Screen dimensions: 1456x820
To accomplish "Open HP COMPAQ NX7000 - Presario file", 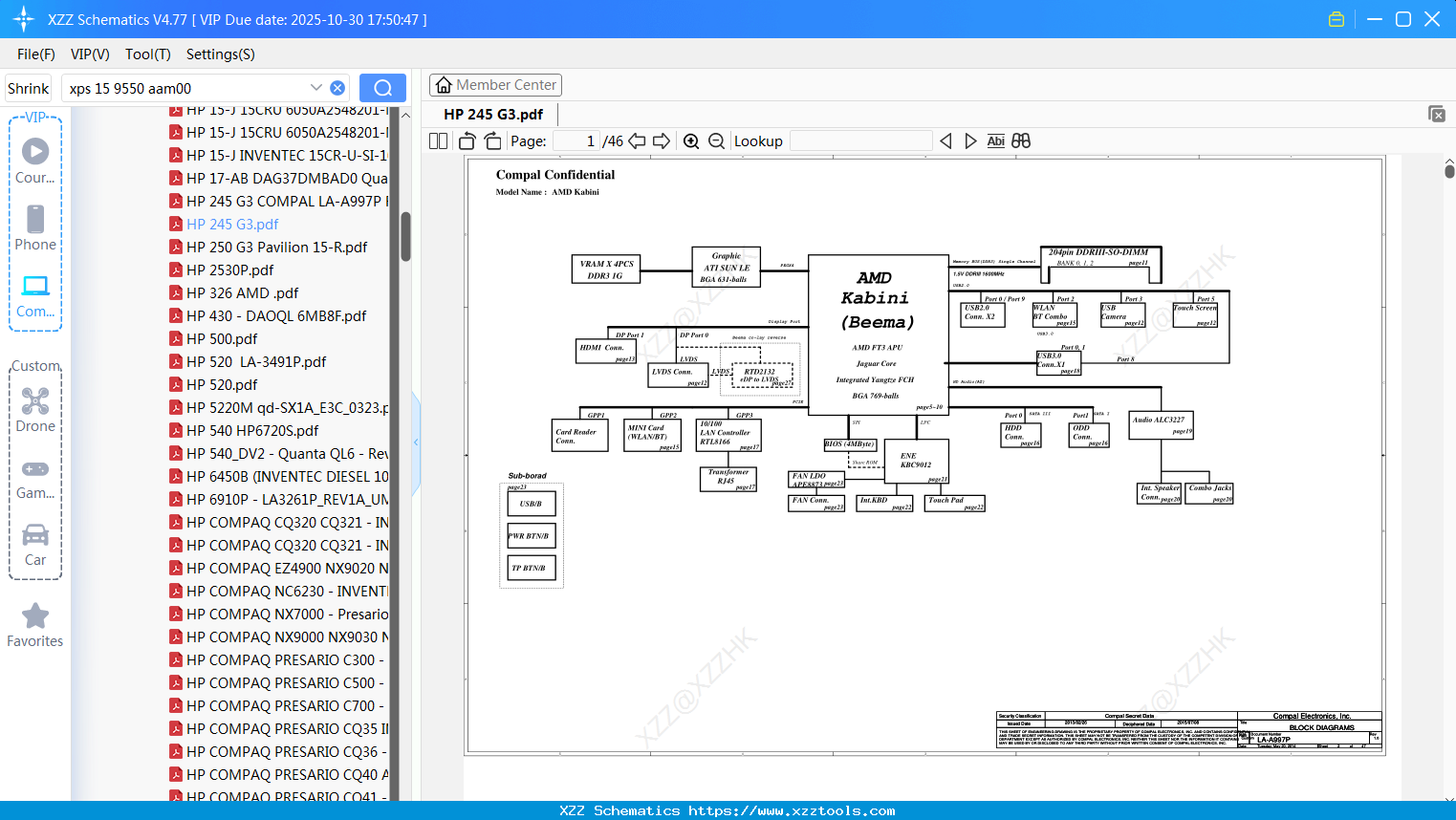I will click(279, 614).
